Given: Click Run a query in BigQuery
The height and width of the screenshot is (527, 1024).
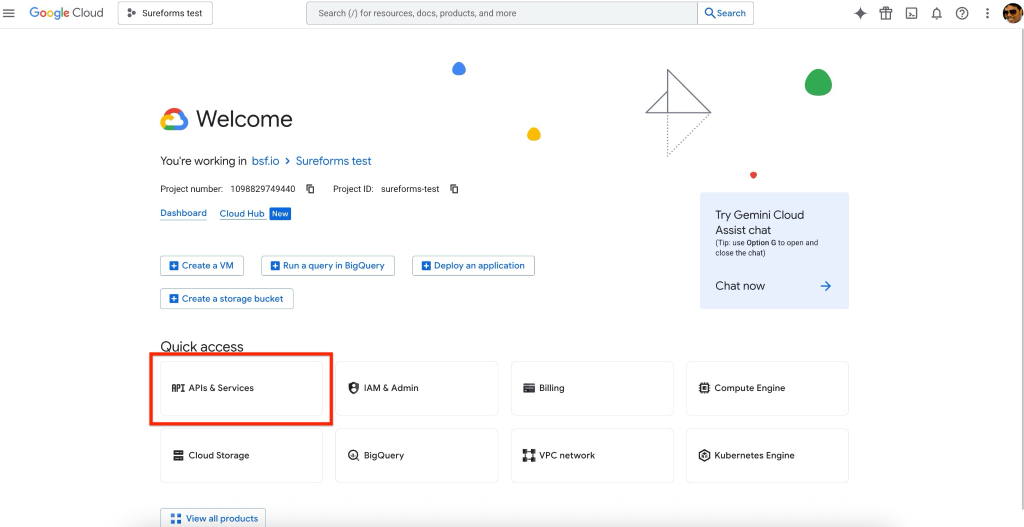Looking at the screenshot, I should pyautogui.click(x=328, y=266).
